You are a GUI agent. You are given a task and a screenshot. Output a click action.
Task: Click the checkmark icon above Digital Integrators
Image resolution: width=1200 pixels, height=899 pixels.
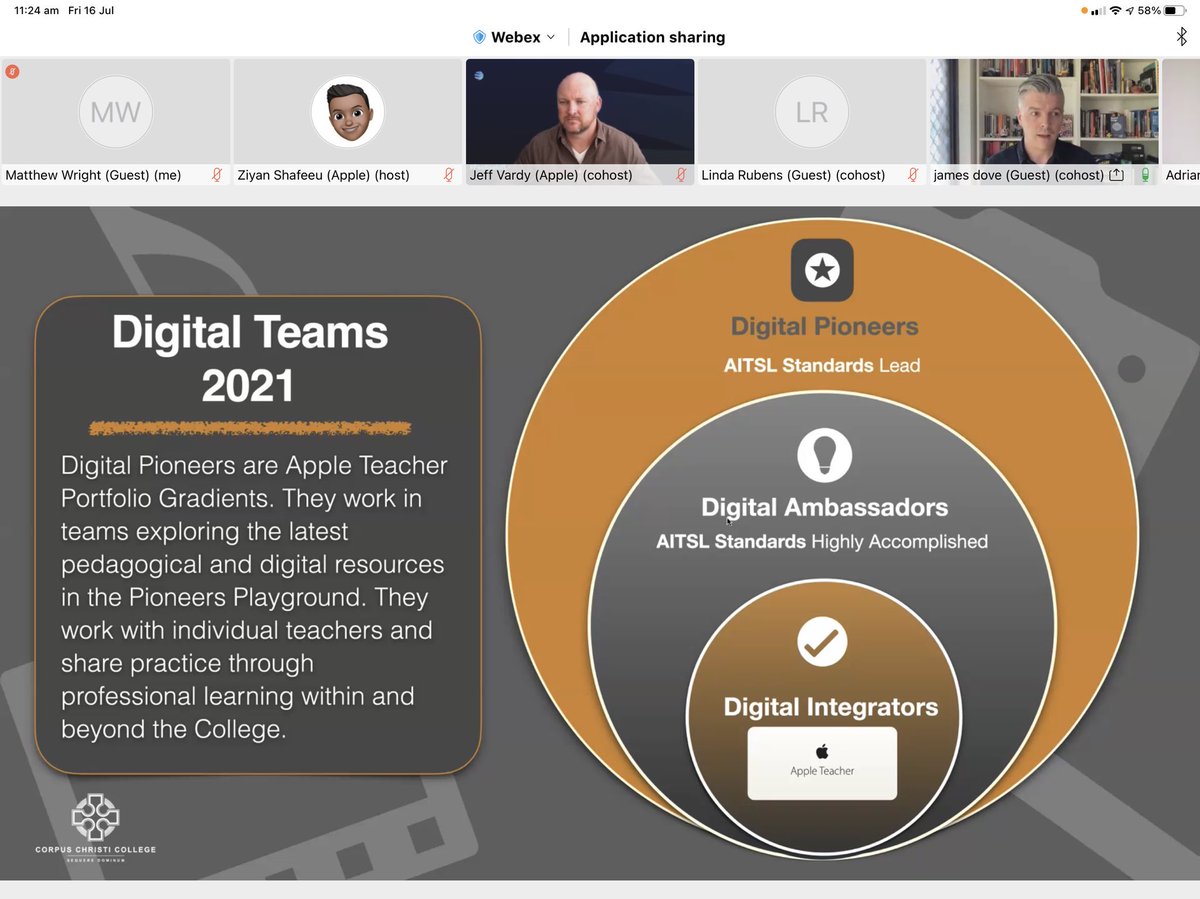click(823, 642)
